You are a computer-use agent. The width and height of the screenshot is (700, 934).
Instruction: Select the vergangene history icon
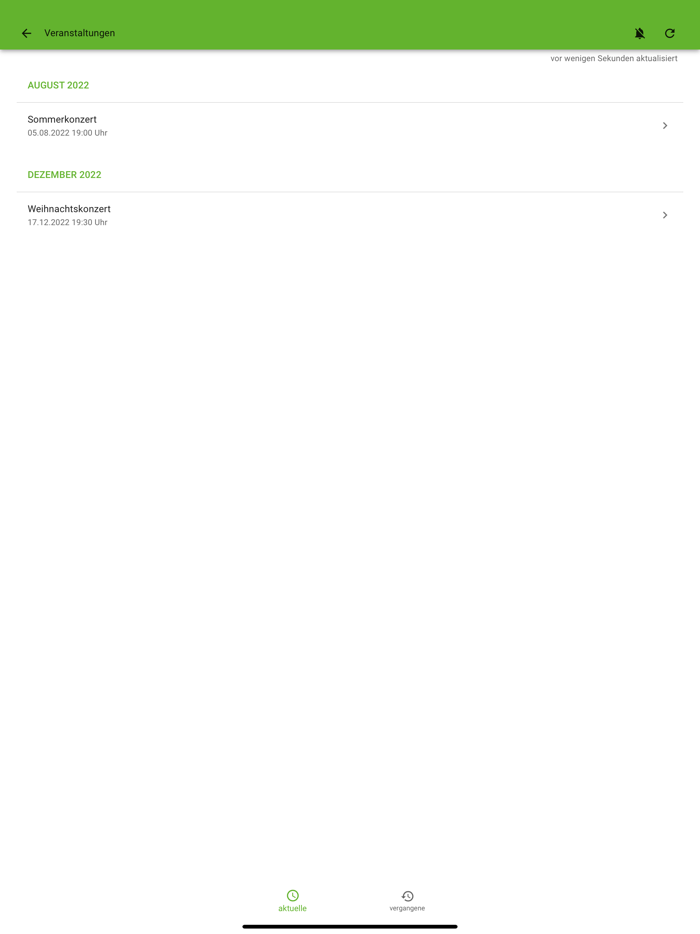point(407,895)
